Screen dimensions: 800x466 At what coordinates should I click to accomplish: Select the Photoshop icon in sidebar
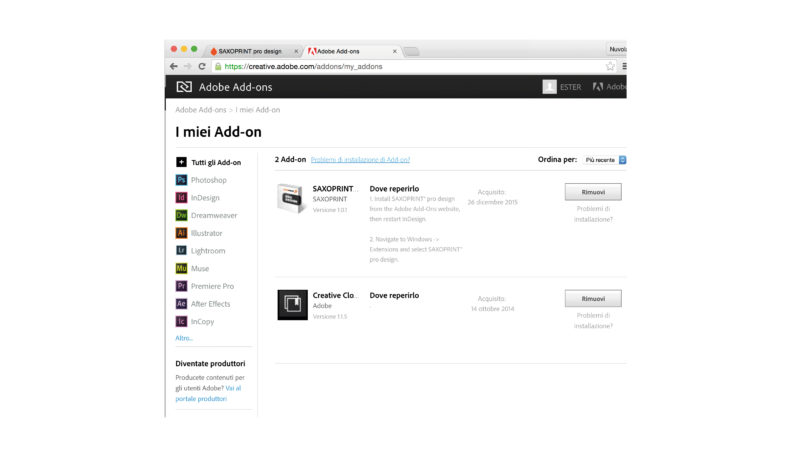(181, 180)
